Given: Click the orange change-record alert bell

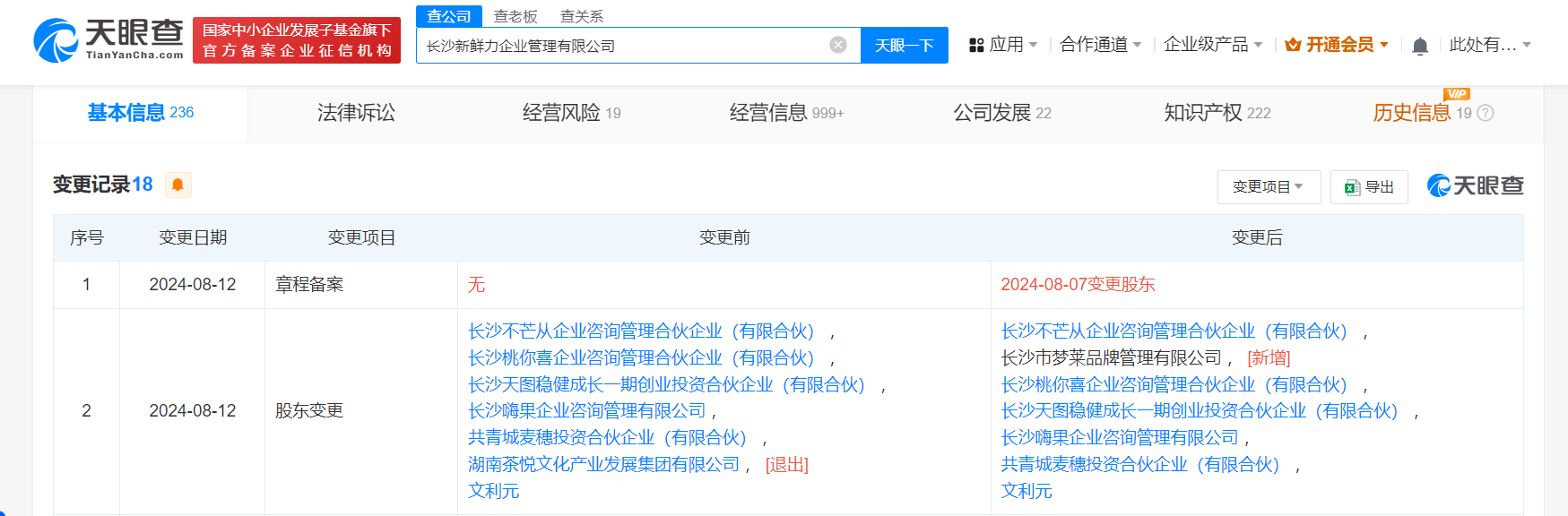Looking at the screenshot, I should (x=178, y=185).
